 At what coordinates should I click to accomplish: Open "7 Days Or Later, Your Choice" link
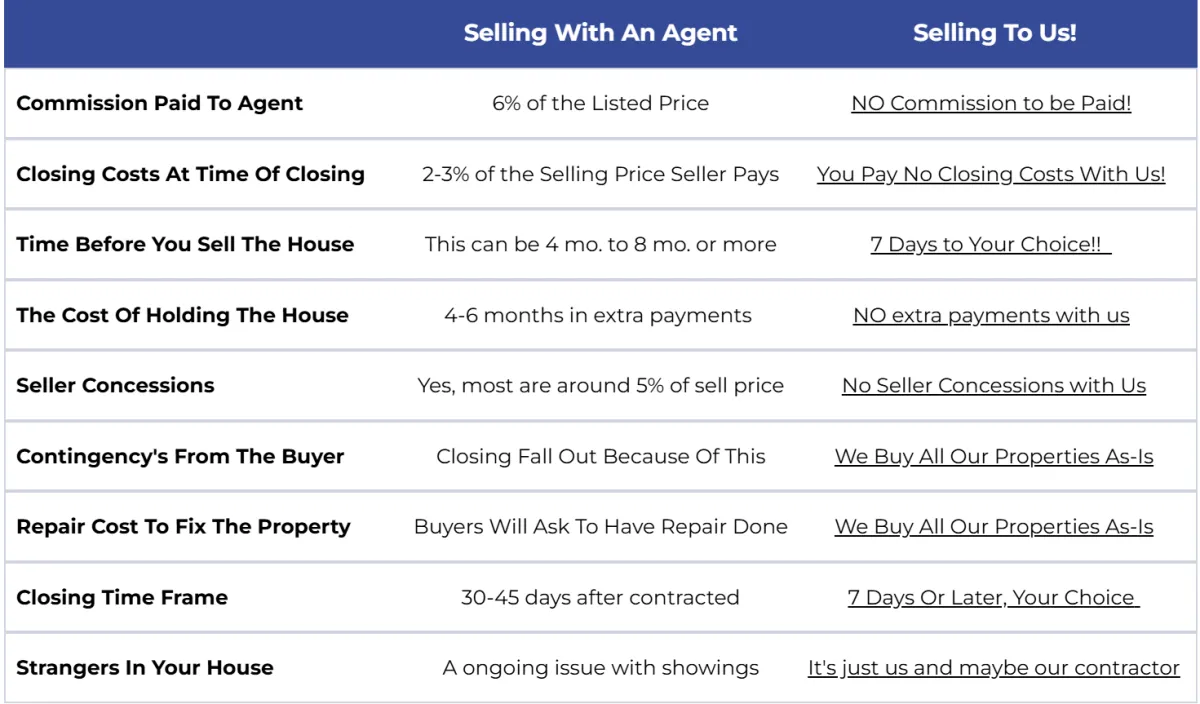(993, 597)
